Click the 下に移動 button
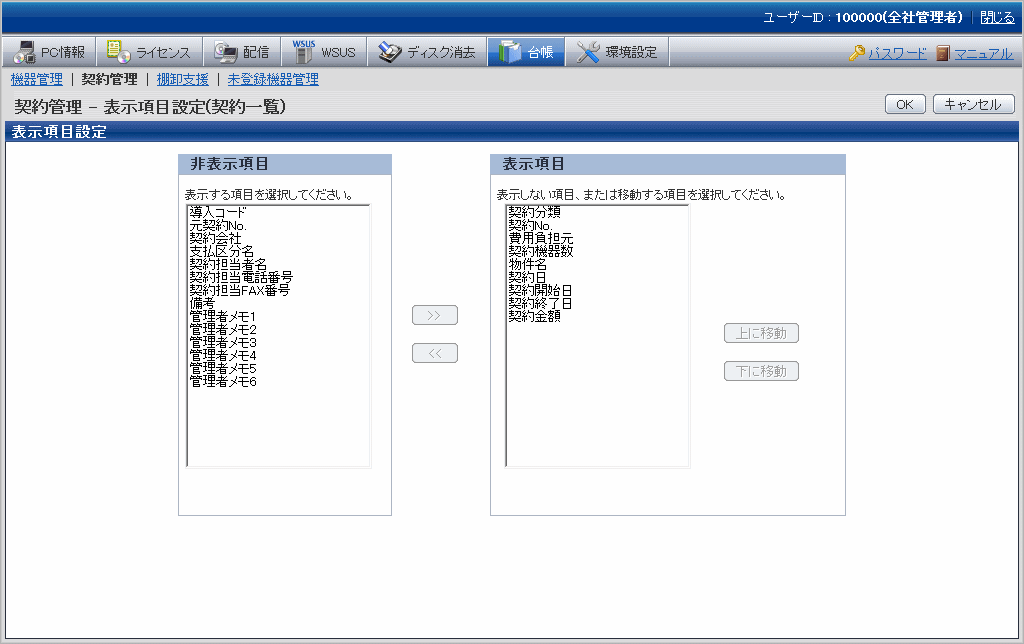The image size is (1024, 644). (x=761, y=371)
